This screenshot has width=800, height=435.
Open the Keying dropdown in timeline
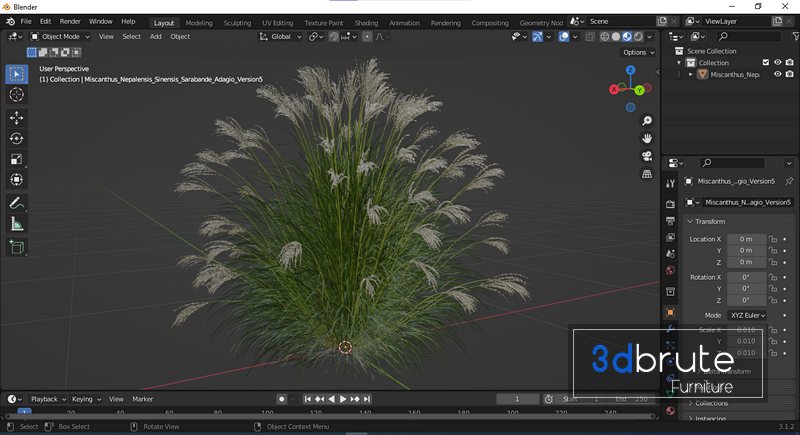(x=86, y=399)
